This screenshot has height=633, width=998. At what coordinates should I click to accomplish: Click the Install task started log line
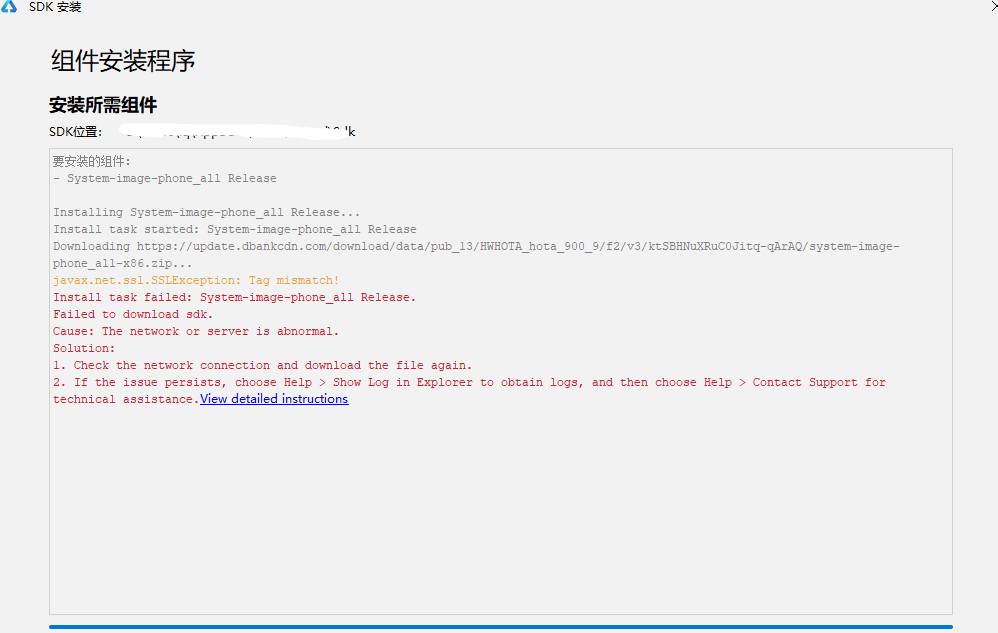[235, 229]
